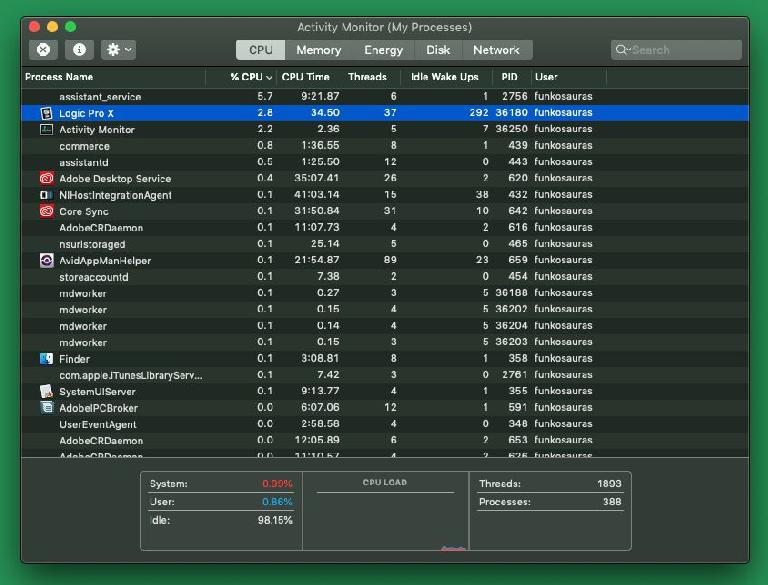Click the Processes total 388
This screenshot has height=585, width=768.
tap(612, 502)
